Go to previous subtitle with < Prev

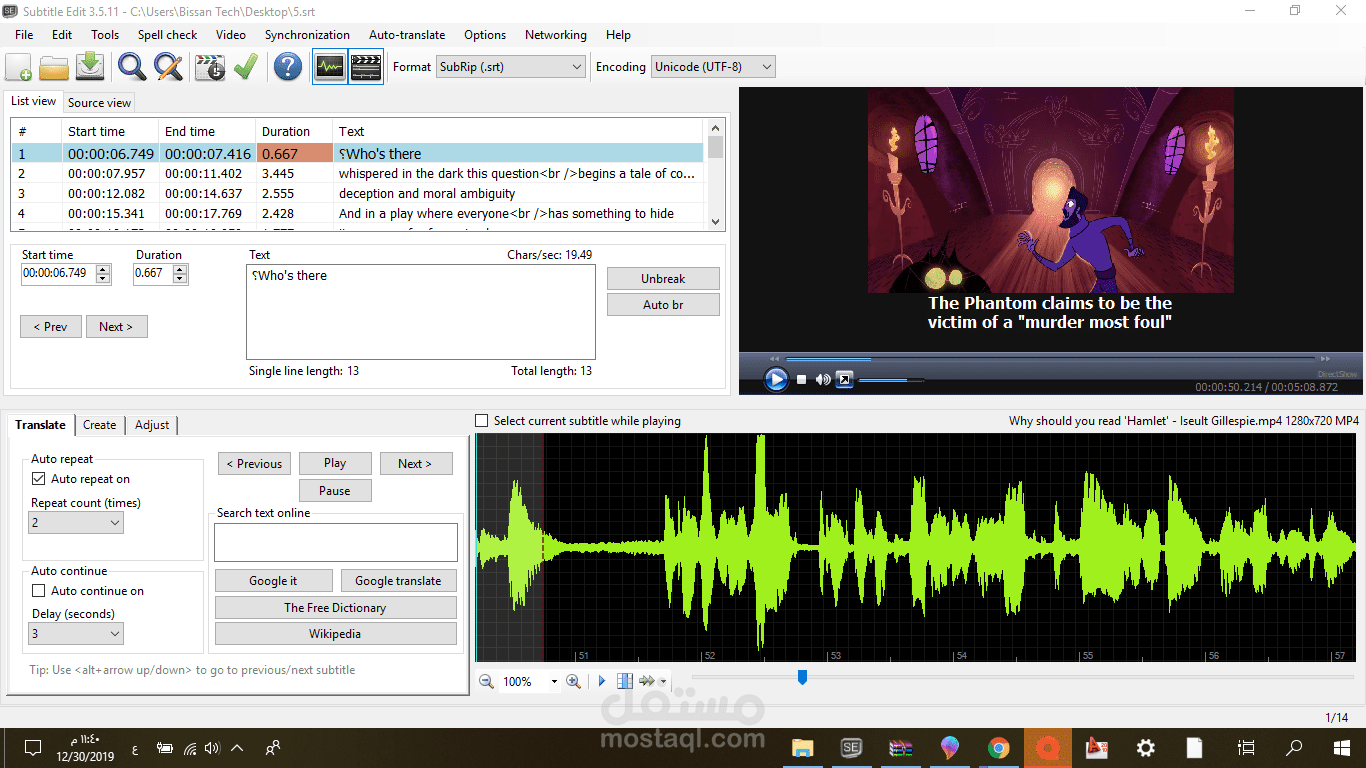click(50, 326)
